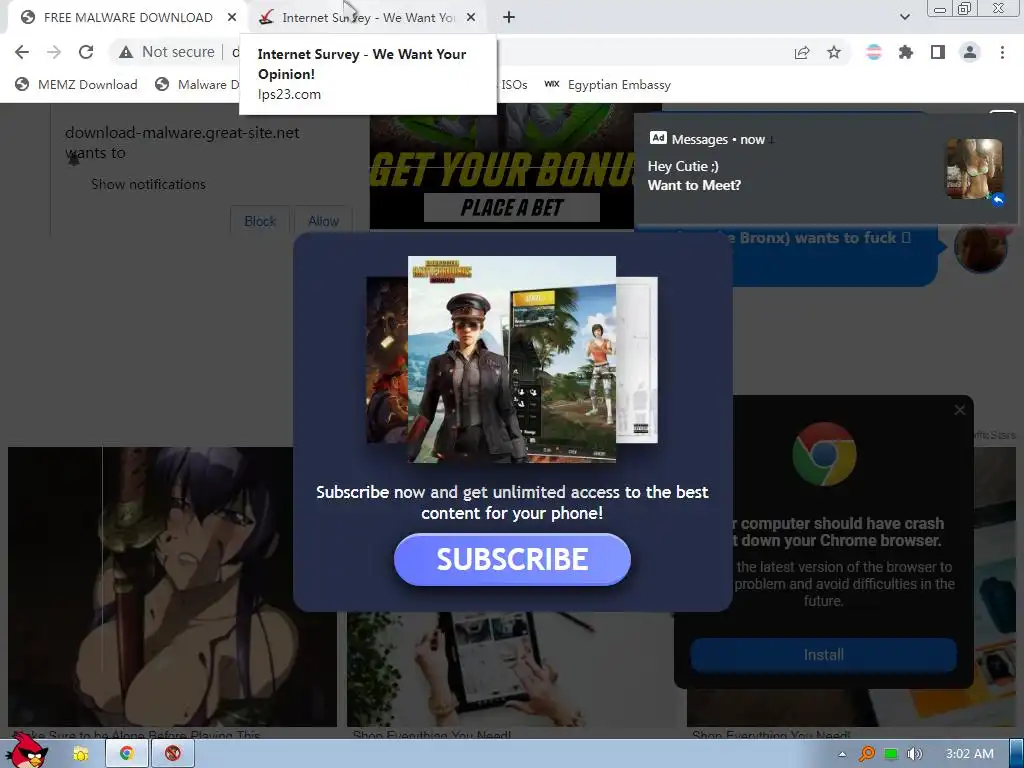Click the Not secure warning indicator
Screen dimensions: 1024x768
[167, 52]
